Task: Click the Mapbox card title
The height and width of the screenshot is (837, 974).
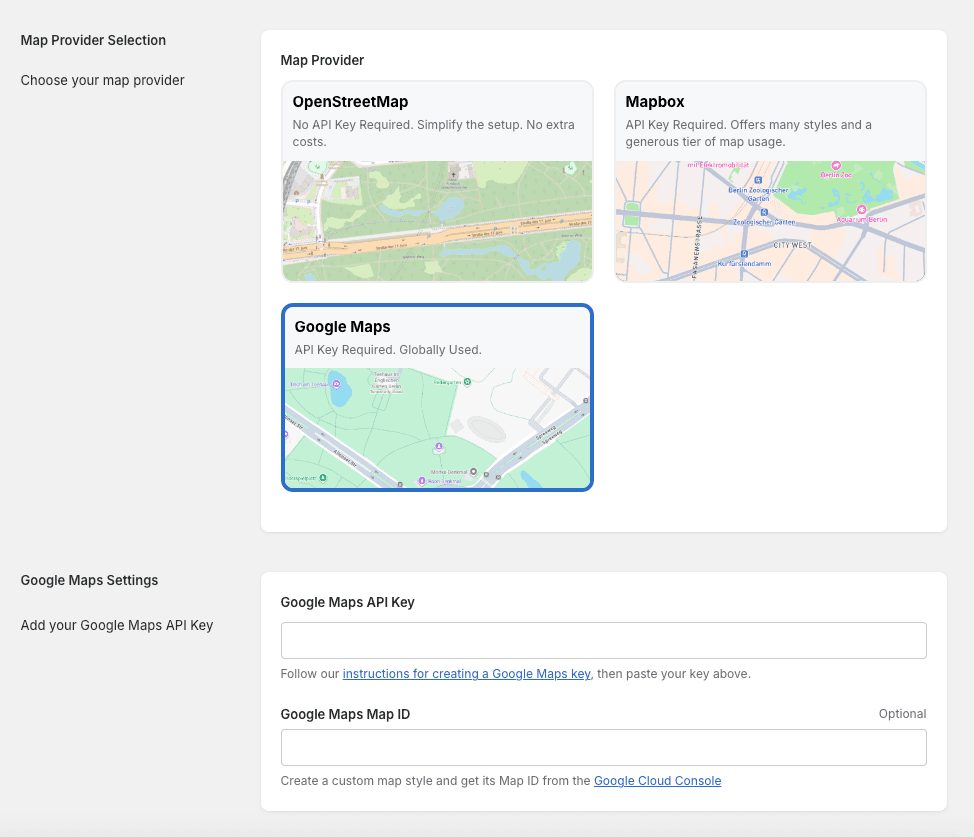Action: 655,101
